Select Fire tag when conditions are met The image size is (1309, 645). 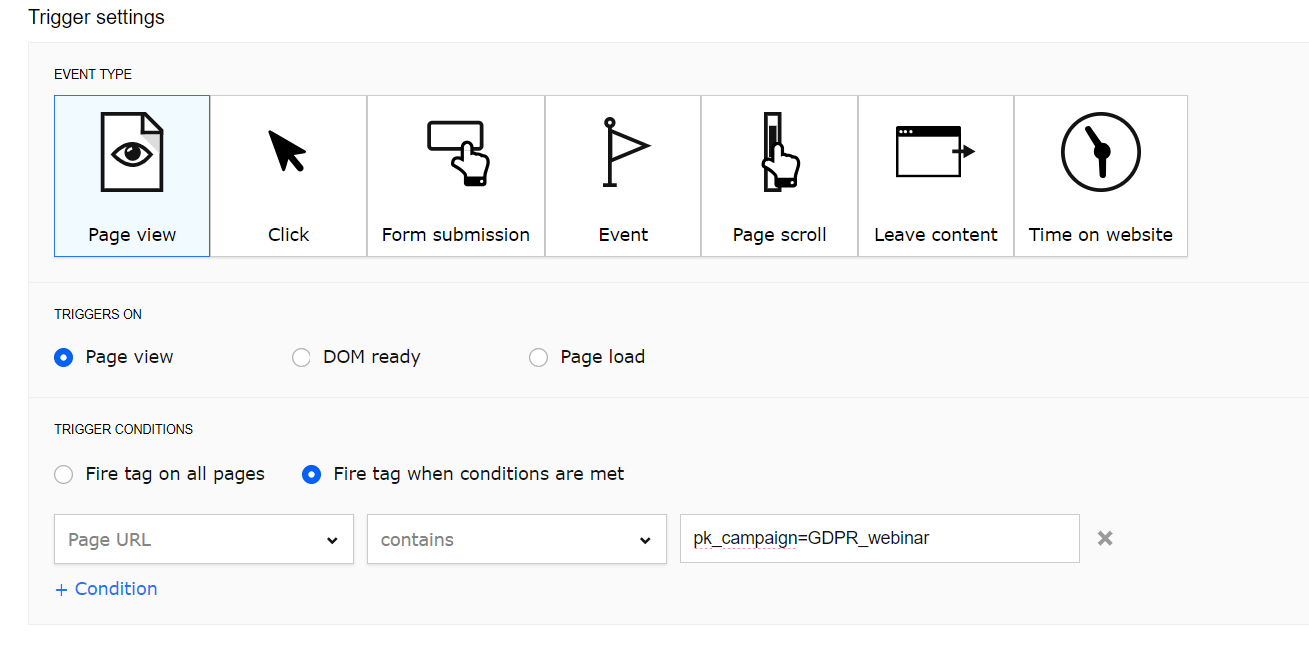tap(312, 474)
